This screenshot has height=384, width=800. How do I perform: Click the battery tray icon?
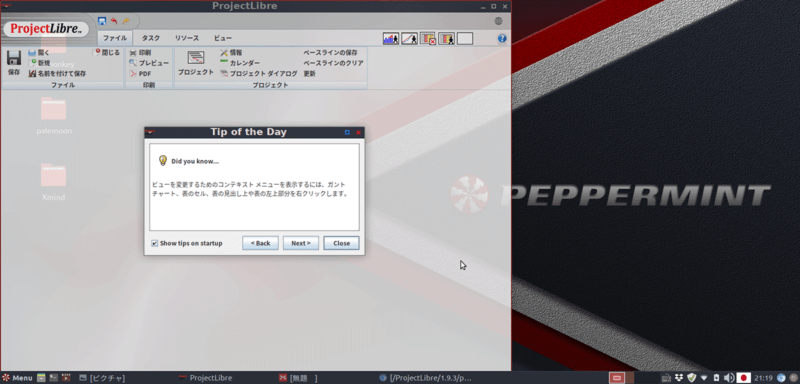(716, 378)
